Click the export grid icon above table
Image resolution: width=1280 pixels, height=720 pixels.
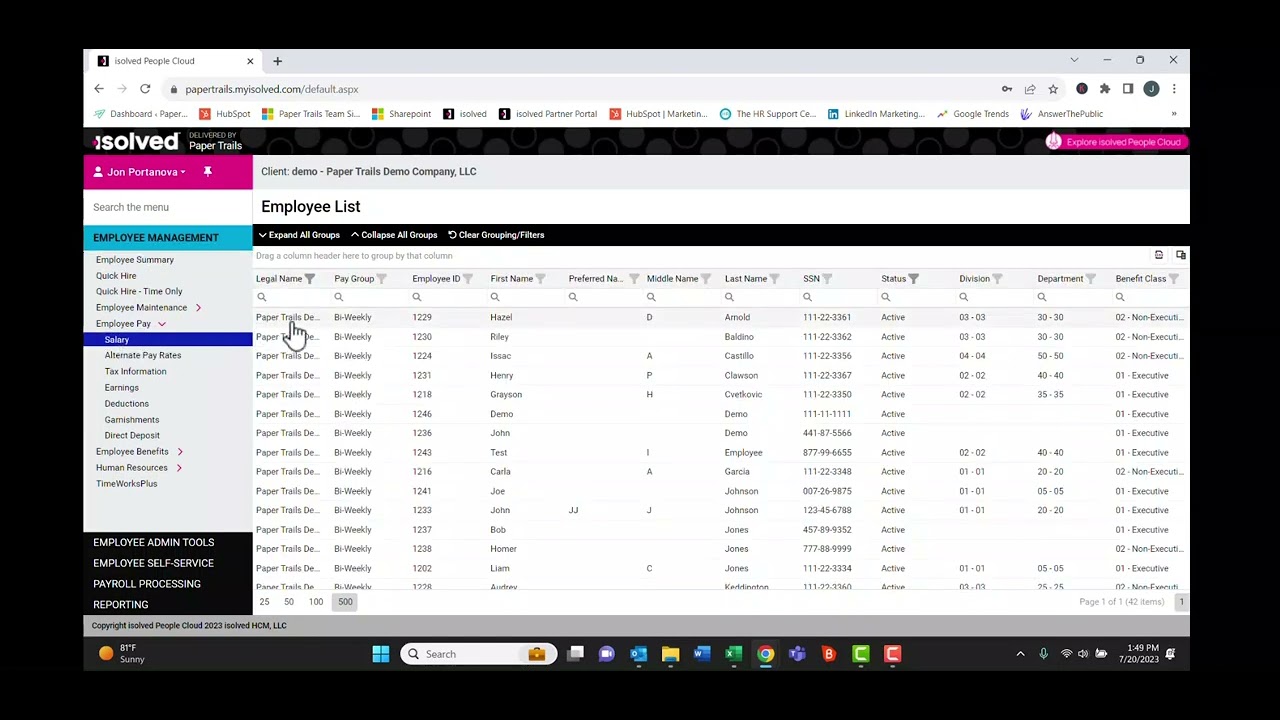click(x=1159, y=256)
